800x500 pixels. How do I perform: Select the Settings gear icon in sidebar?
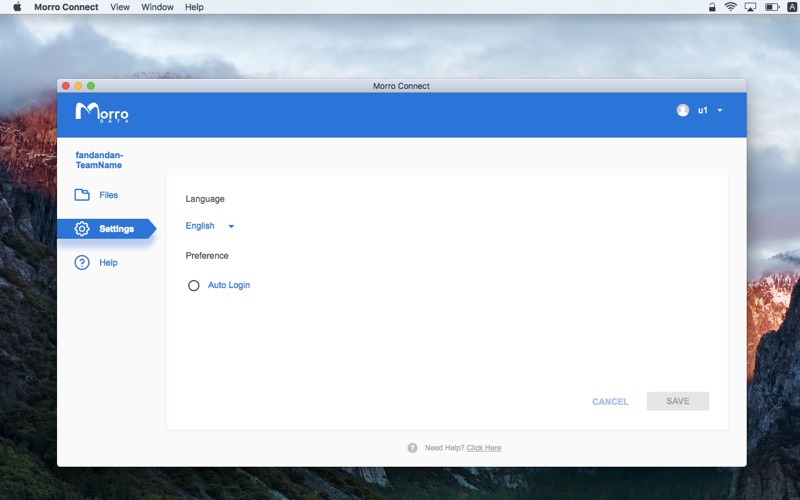[x=82, y=229]
